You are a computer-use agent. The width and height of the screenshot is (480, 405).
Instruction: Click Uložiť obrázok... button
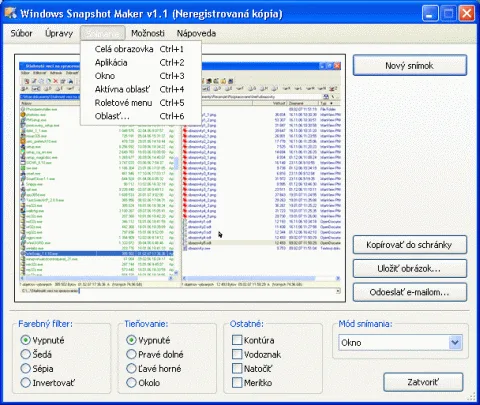point(410,269)
